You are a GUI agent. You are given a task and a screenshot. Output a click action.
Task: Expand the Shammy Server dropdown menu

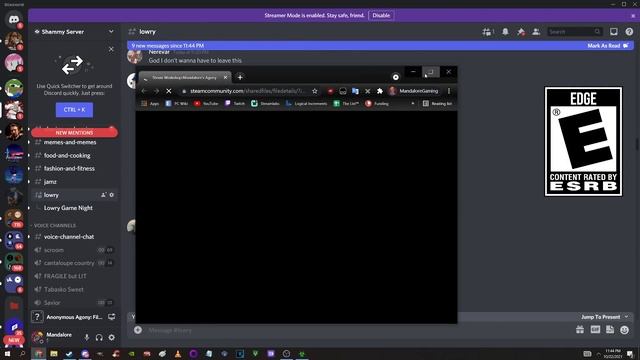[111, 31]
